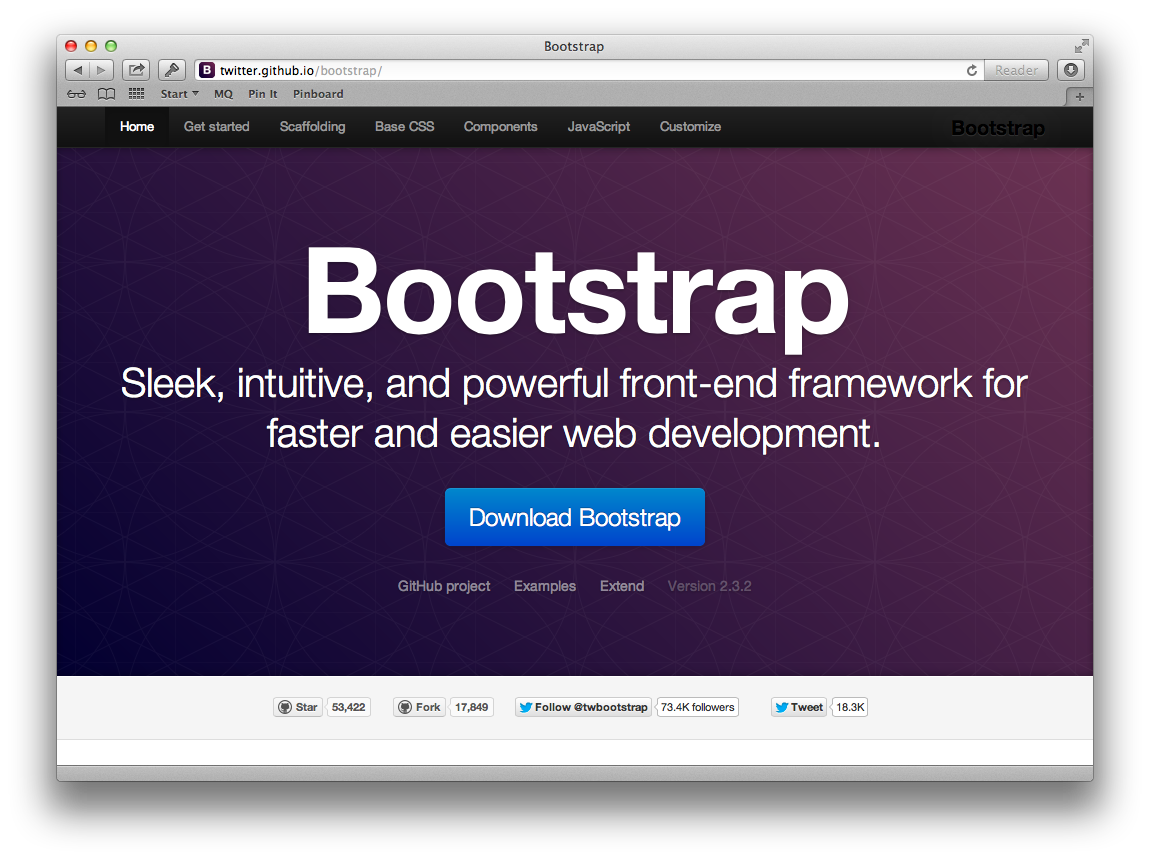1150x860 pixels.
Task: Navigate to Components
Action: 501,127
